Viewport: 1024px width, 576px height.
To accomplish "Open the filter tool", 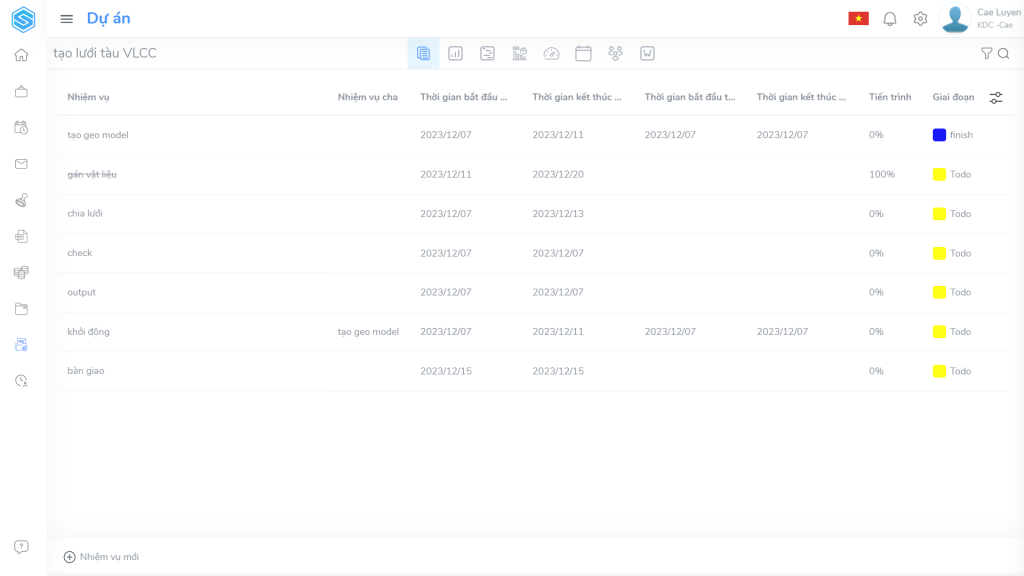I will [x=987, y=54].
